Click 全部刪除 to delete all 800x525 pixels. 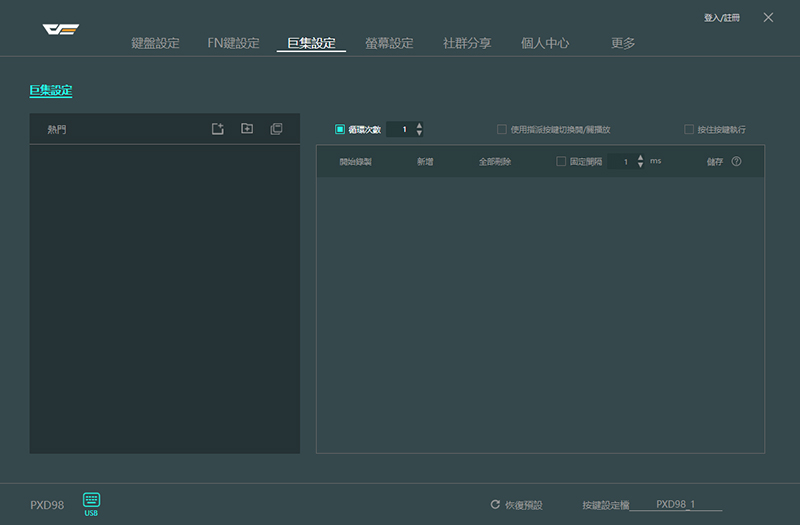coord(495,162)
